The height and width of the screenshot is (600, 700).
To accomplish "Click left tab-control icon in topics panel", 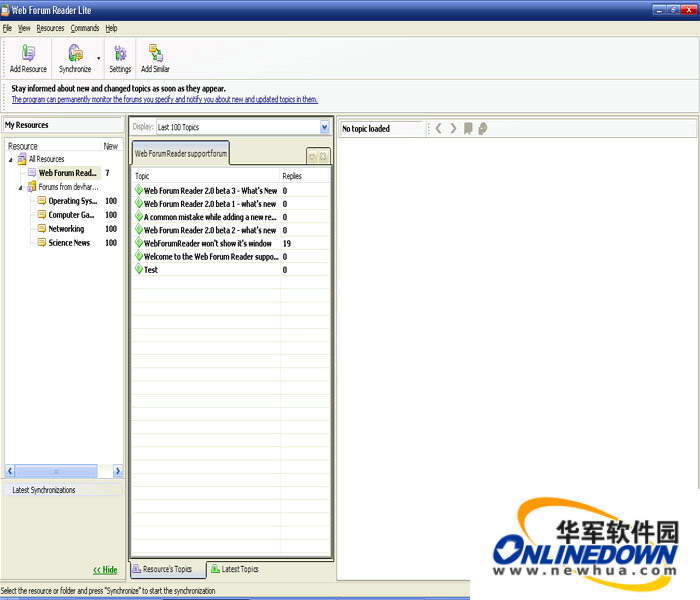I will [x=312, y=157].
